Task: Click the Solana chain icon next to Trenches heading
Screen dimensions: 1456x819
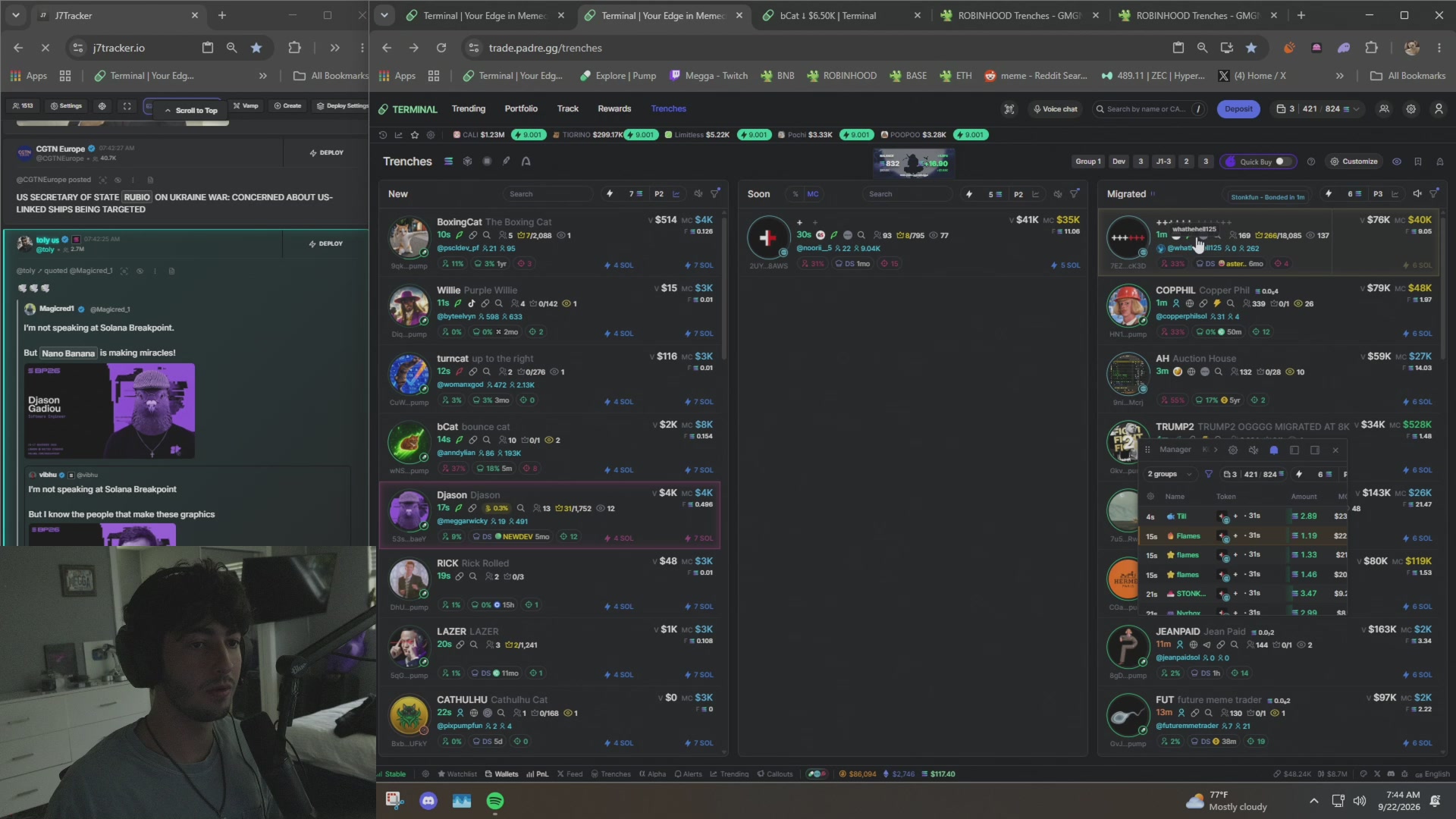Action: [x=448, y=162]
